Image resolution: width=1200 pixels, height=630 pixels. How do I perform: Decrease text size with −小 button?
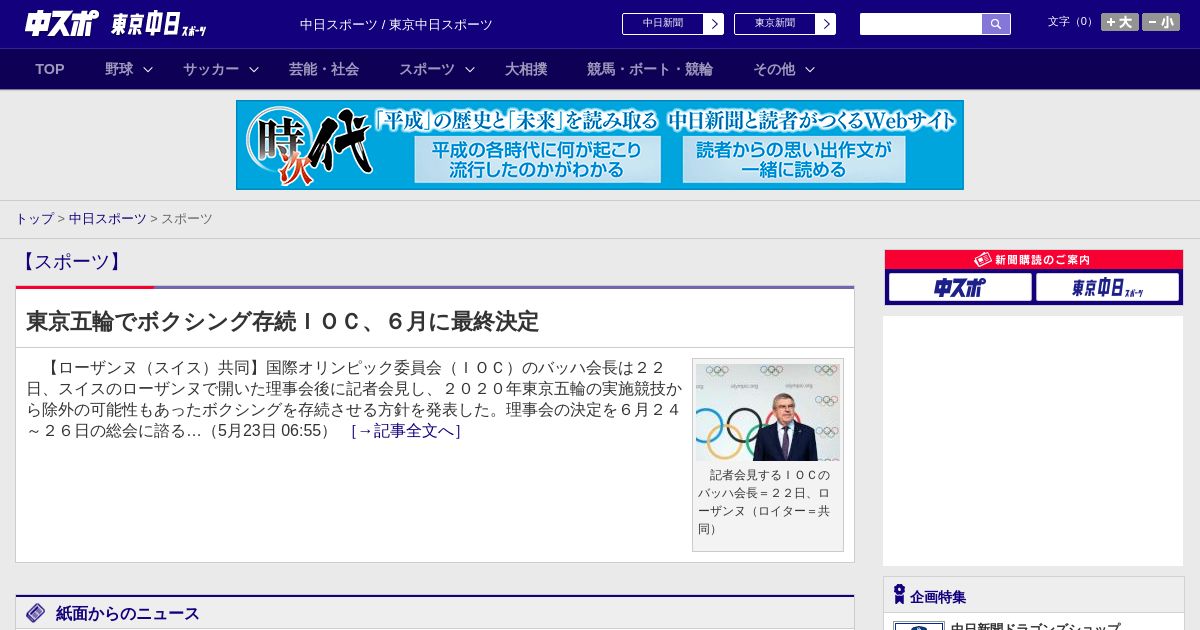pyautogui.click(x=1161, y=22)
